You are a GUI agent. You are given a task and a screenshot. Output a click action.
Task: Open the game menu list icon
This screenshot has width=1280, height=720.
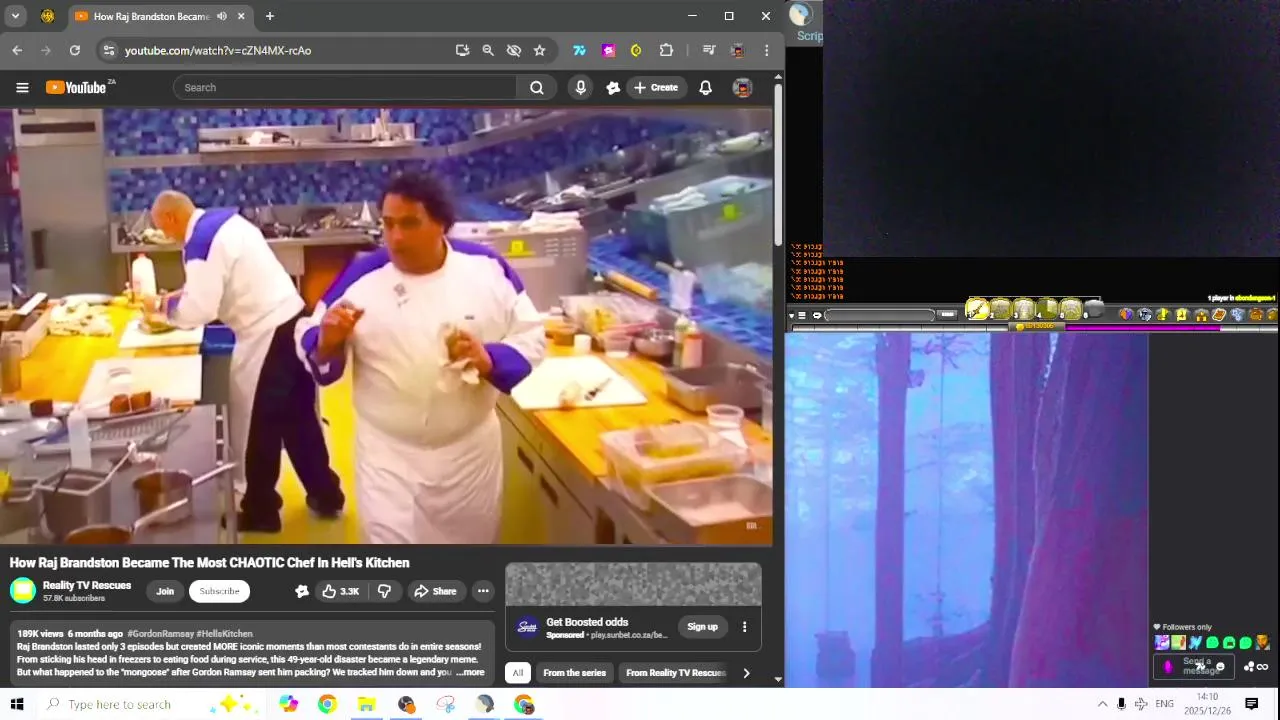[801, 315]
